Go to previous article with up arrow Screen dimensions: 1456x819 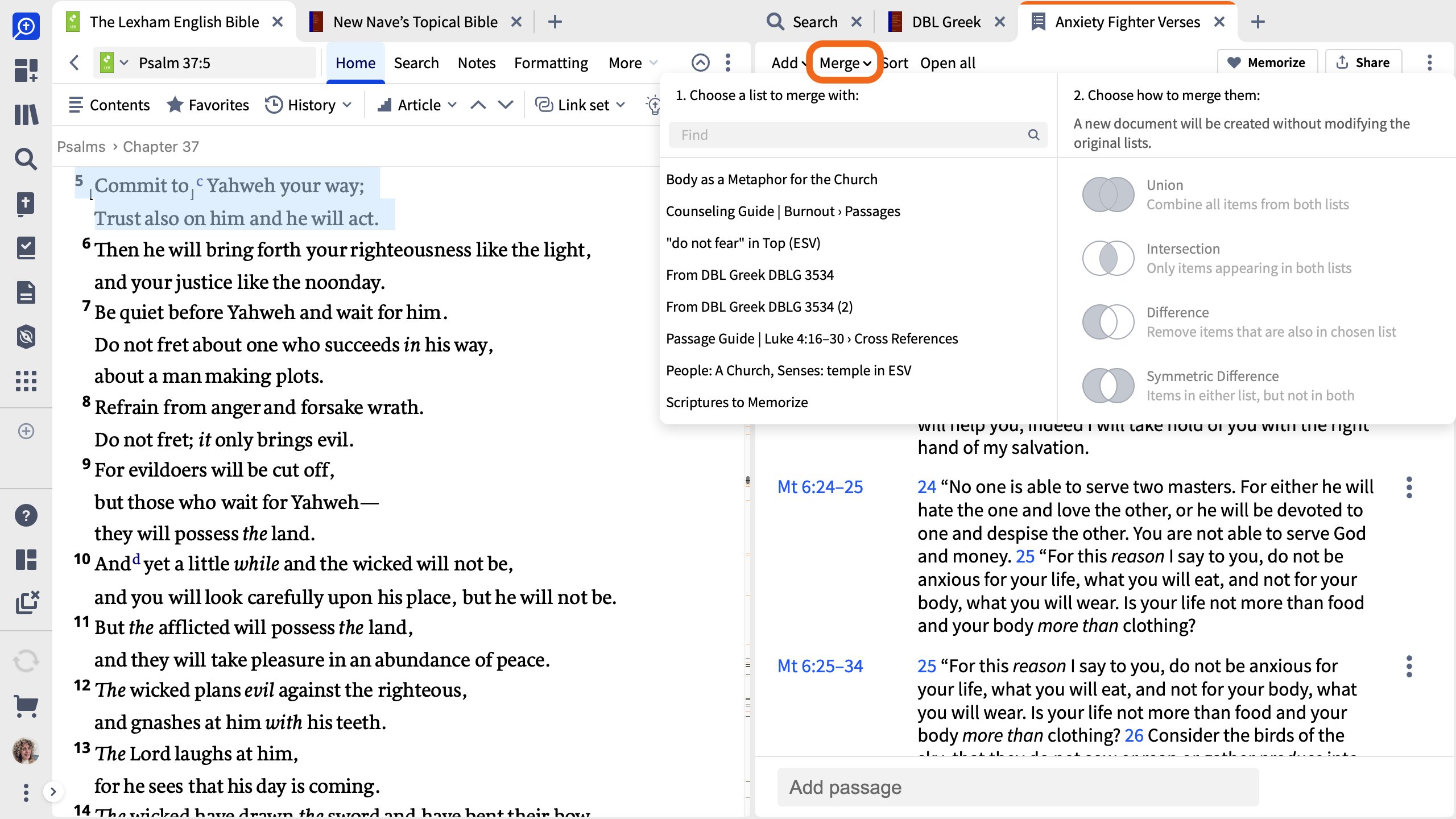pyautogui.click(x=478, y=105)
